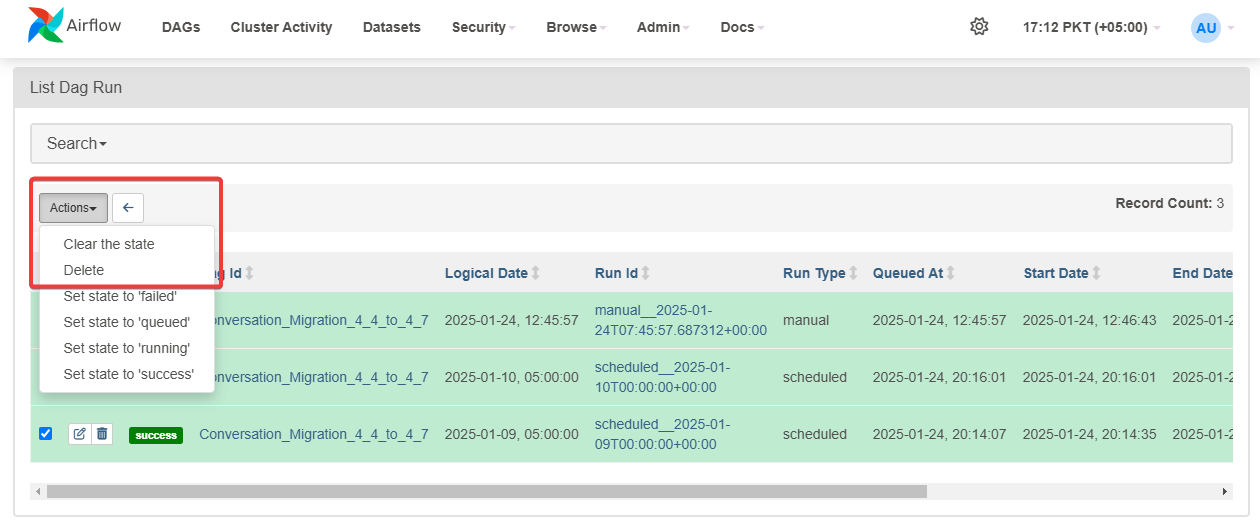
Task: Click the Airflow pinwheel logo
Action: coord(45,26)
